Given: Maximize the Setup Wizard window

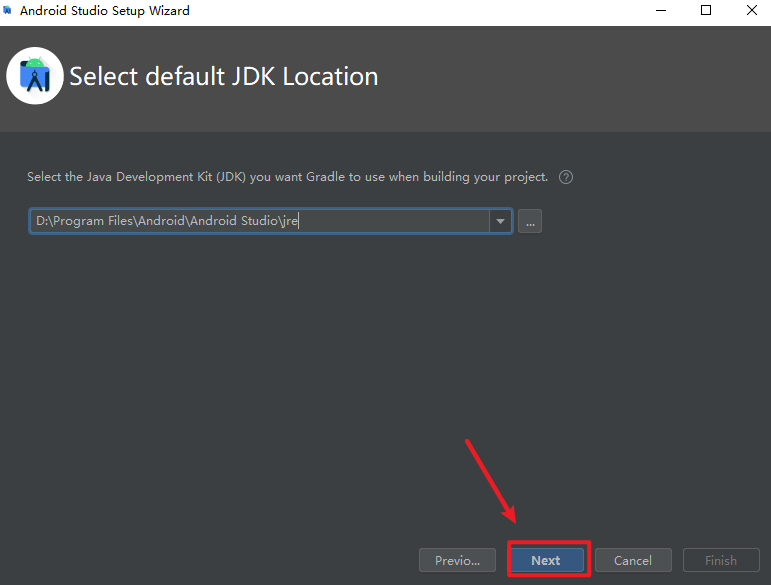Looking at the screenshot, I should (706, 11).
